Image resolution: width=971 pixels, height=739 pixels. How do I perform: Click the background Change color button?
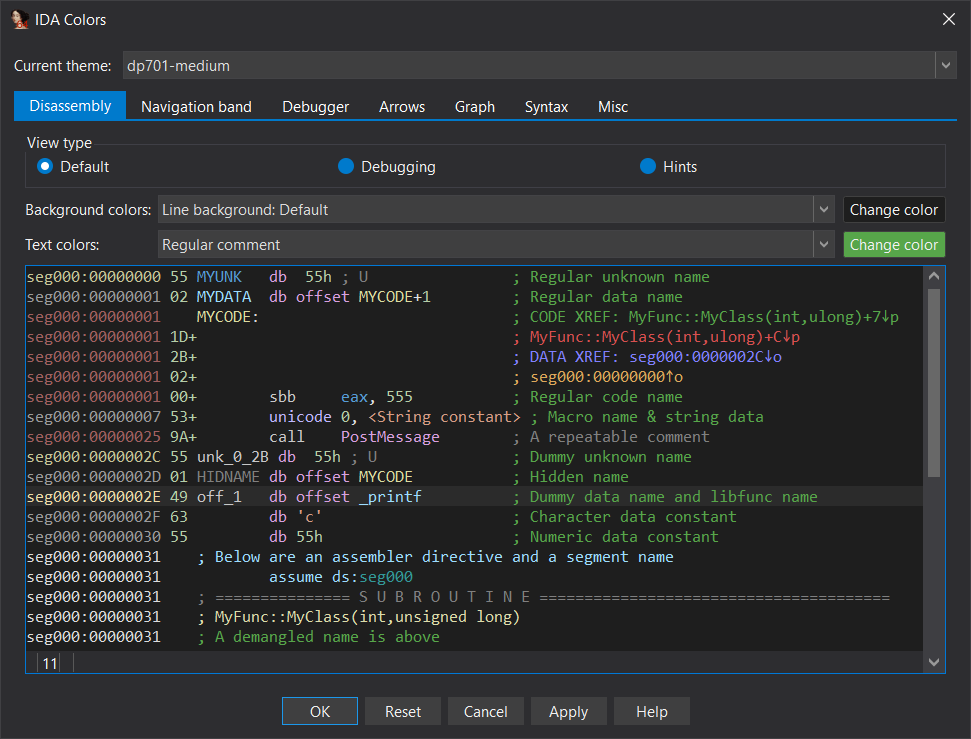click(x=893, y=210)
